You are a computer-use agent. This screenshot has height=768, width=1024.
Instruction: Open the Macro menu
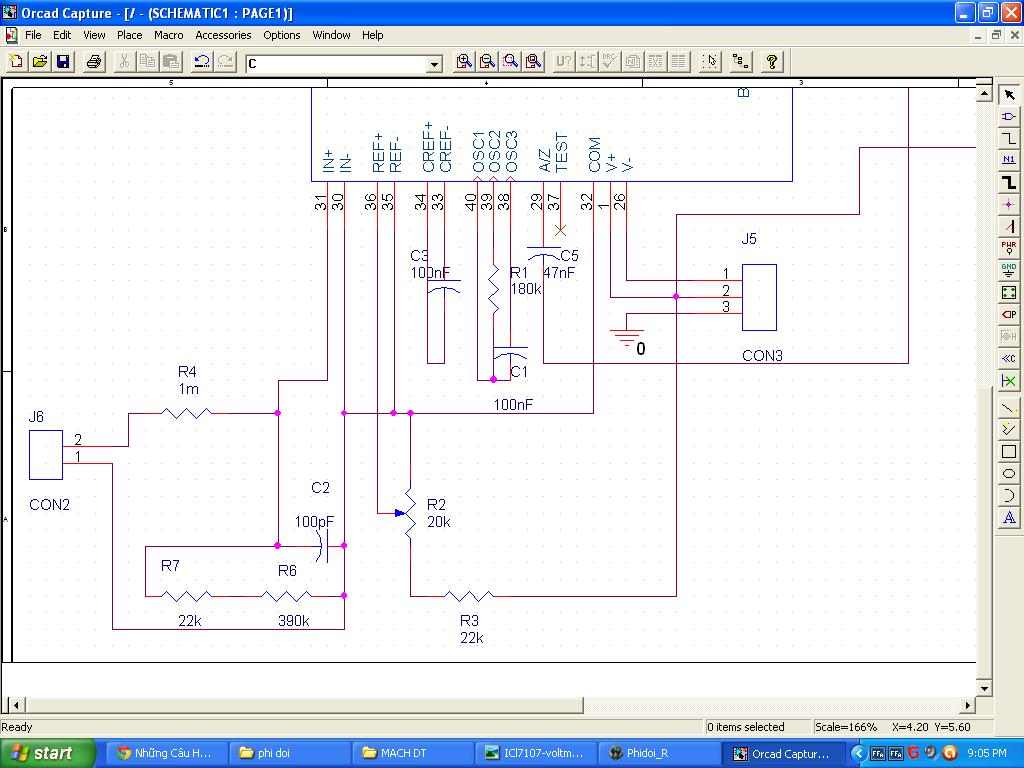(168, 35)
